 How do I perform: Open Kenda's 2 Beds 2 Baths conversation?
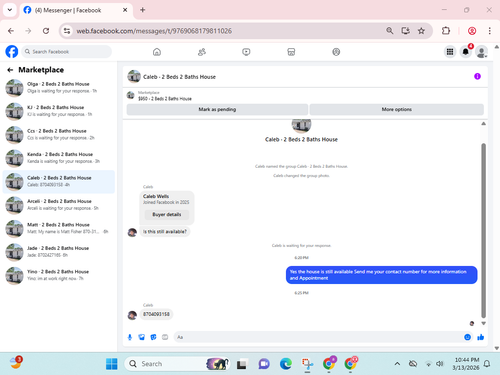pyautogui.click(x=59, y=158)
